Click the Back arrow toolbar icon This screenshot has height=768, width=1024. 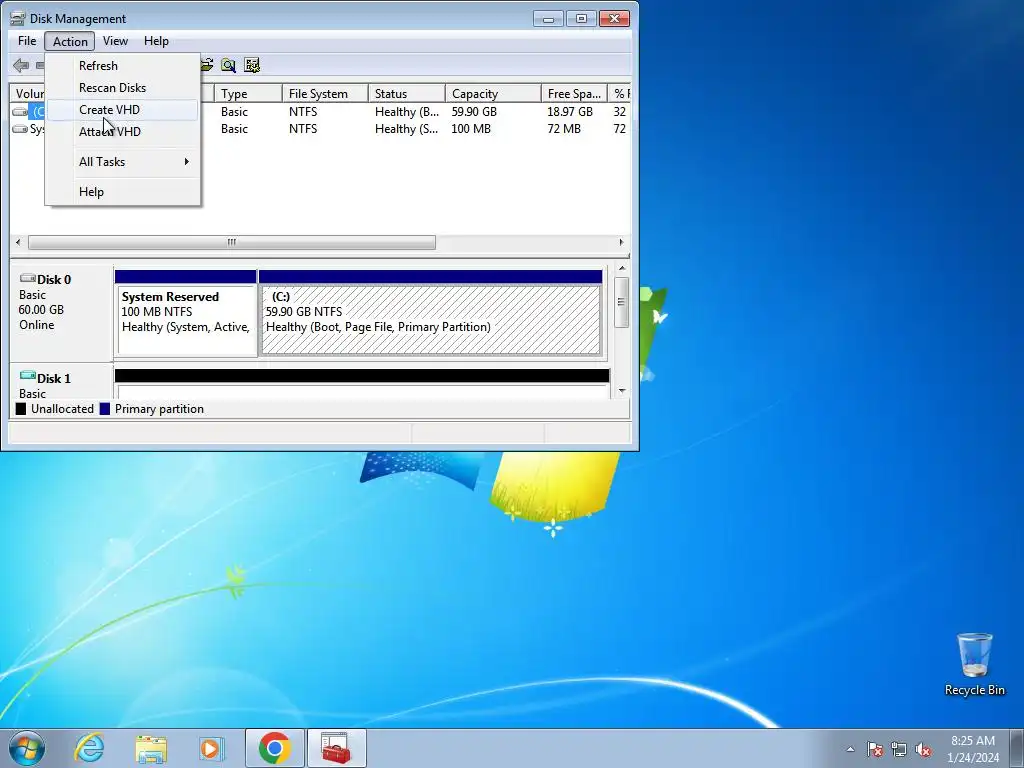21,65
